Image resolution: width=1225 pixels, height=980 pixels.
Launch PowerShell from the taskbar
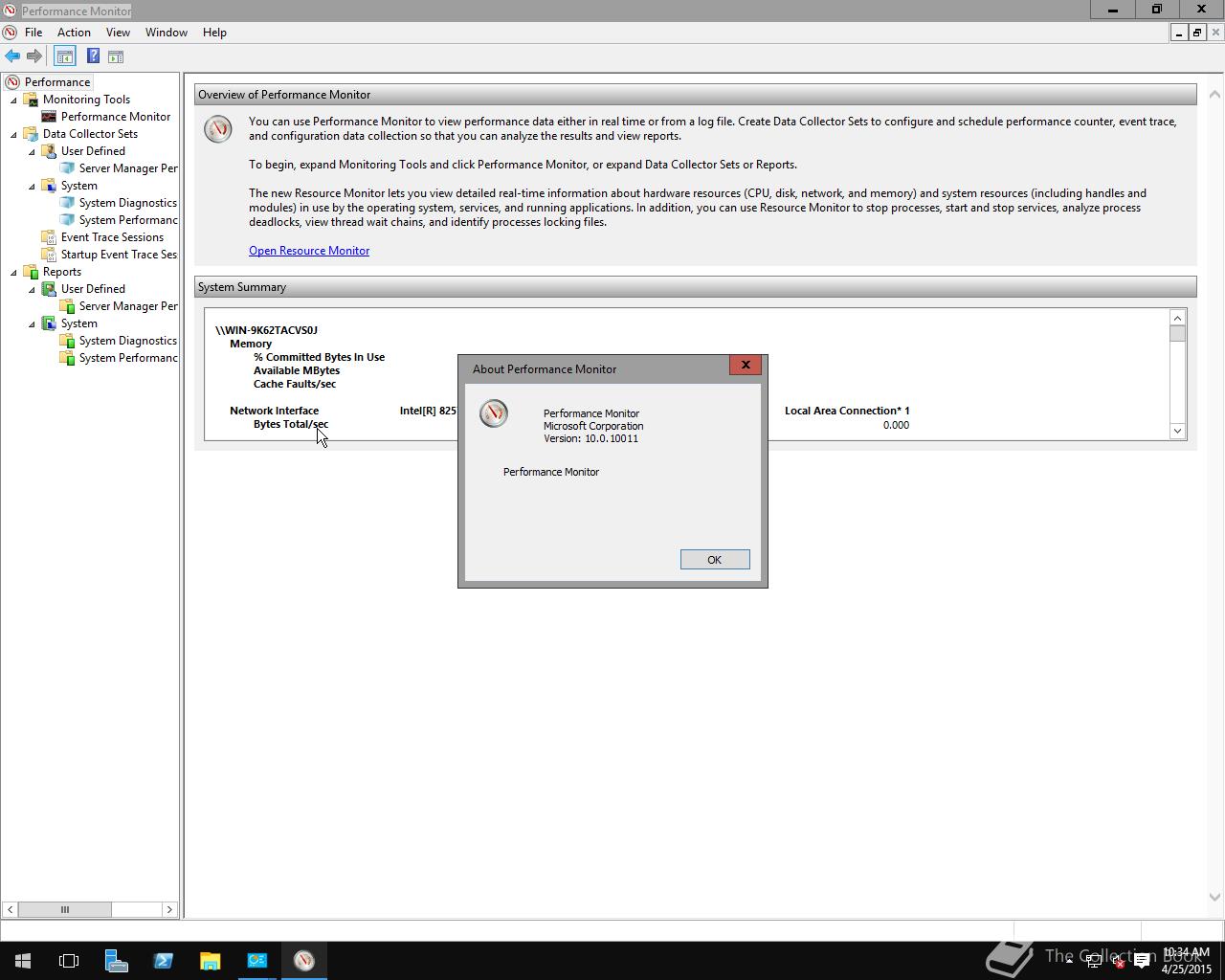[163, 961]
